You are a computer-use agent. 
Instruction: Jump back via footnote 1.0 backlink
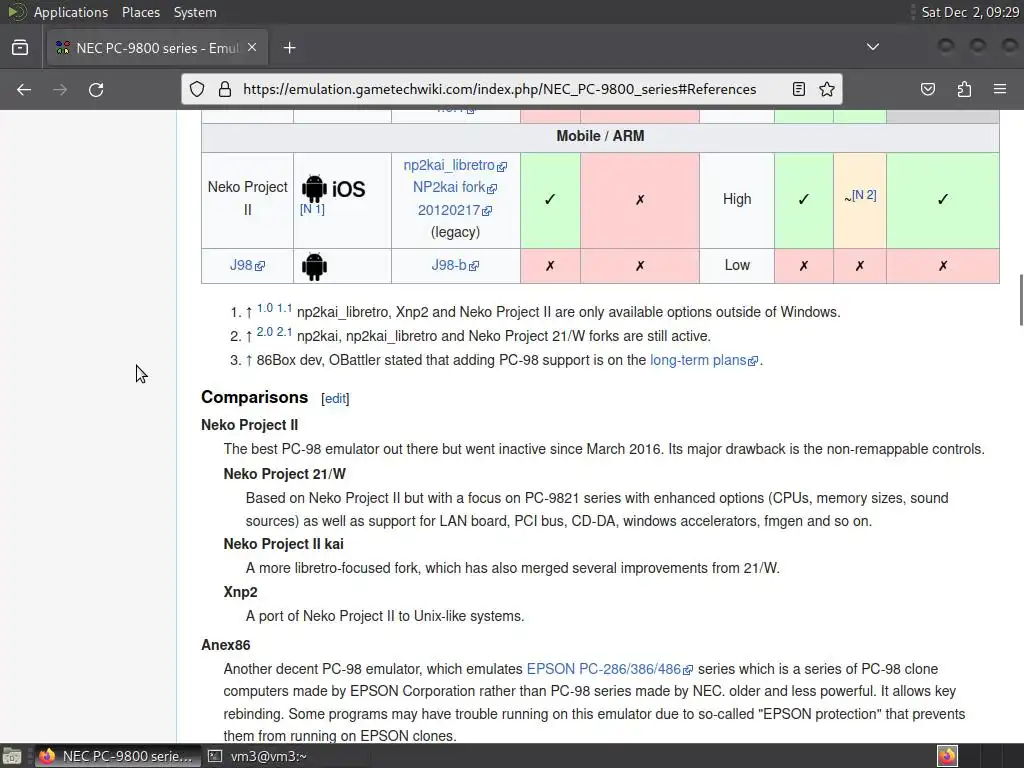264,308
